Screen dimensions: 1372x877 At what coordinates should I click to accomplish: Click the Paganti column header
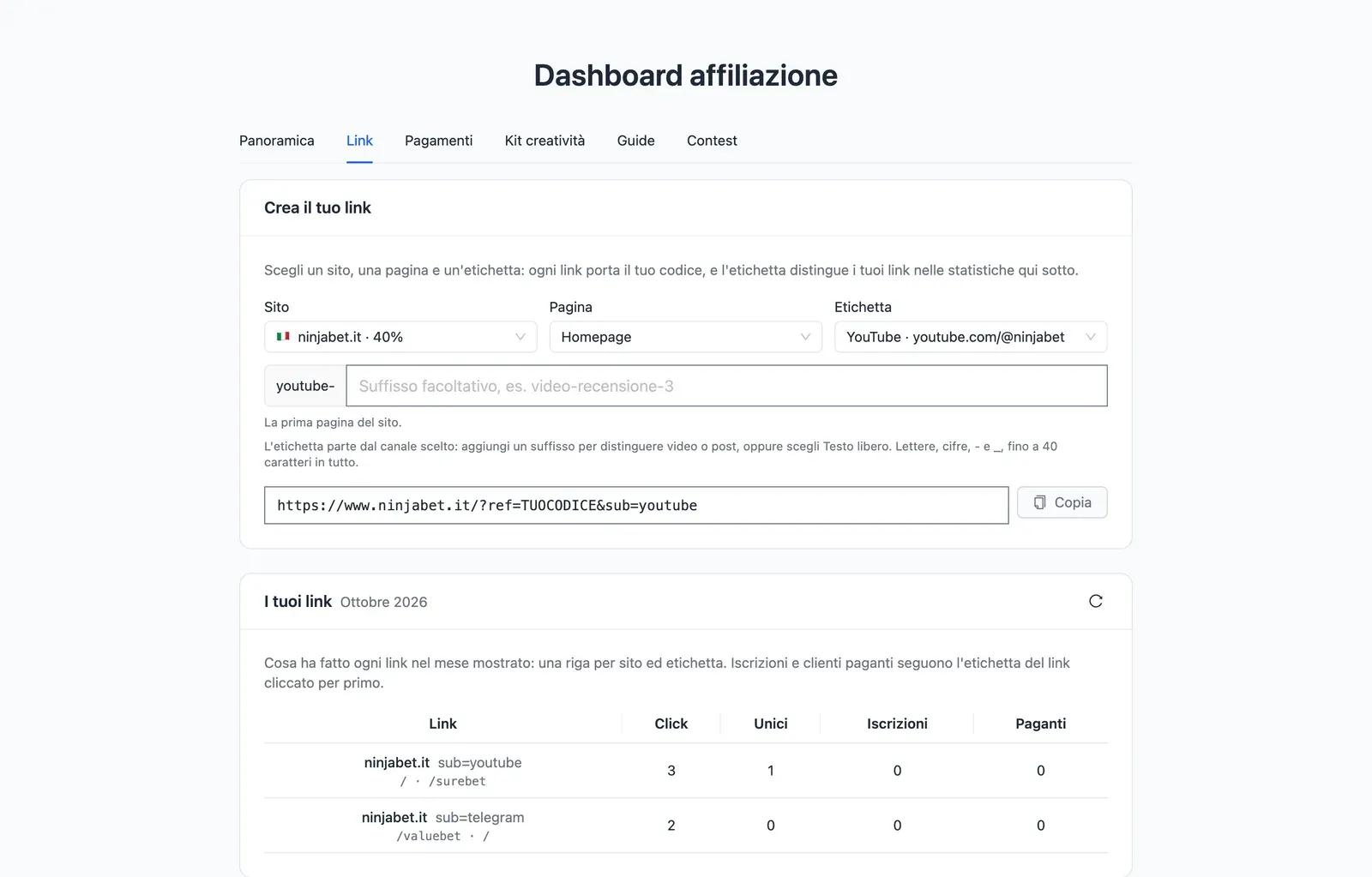click(1040, 724)
